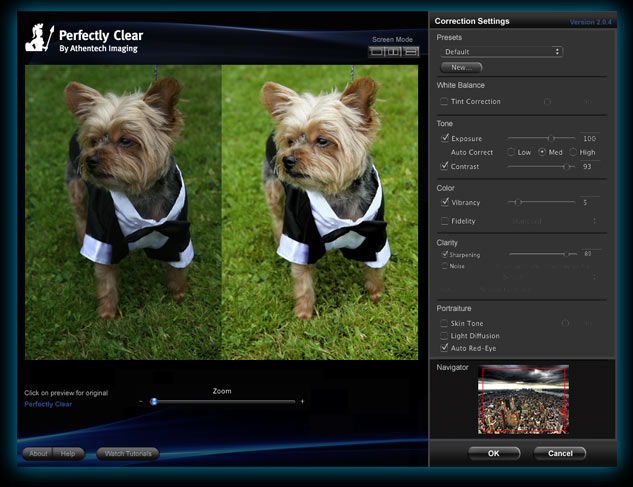
Task: Open the Noise preset dropdown
Action: pos(550,277)
